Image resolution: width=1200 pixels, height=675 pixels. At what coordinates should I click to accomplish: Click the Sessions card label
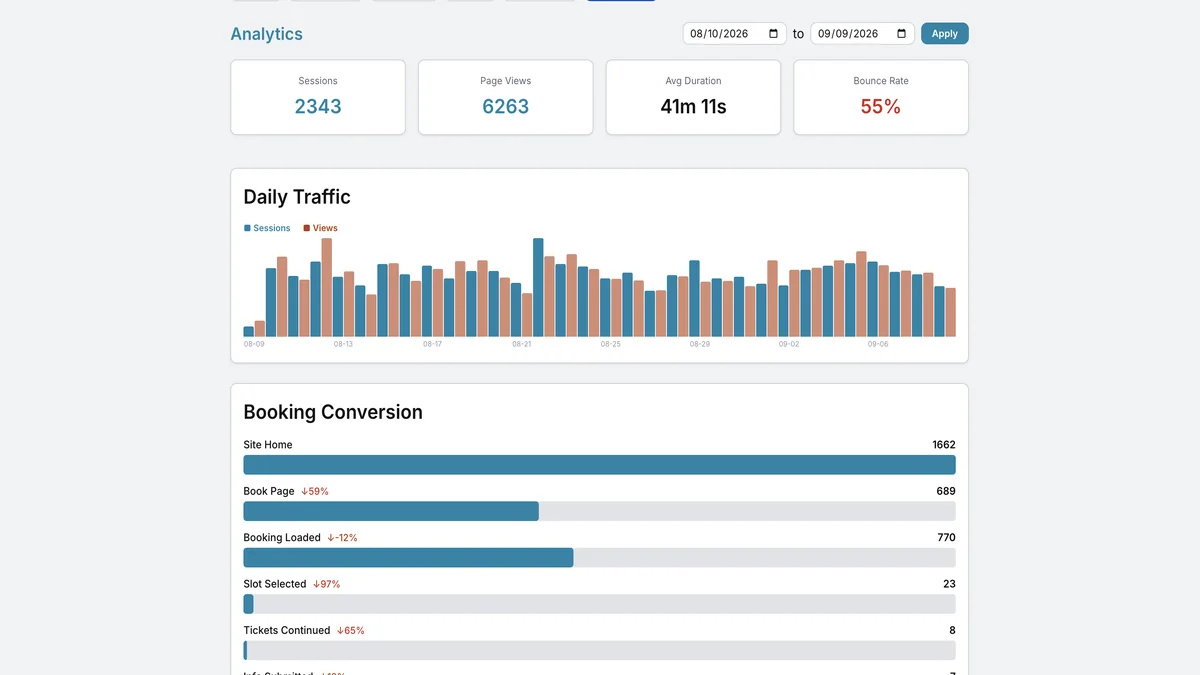318,81
